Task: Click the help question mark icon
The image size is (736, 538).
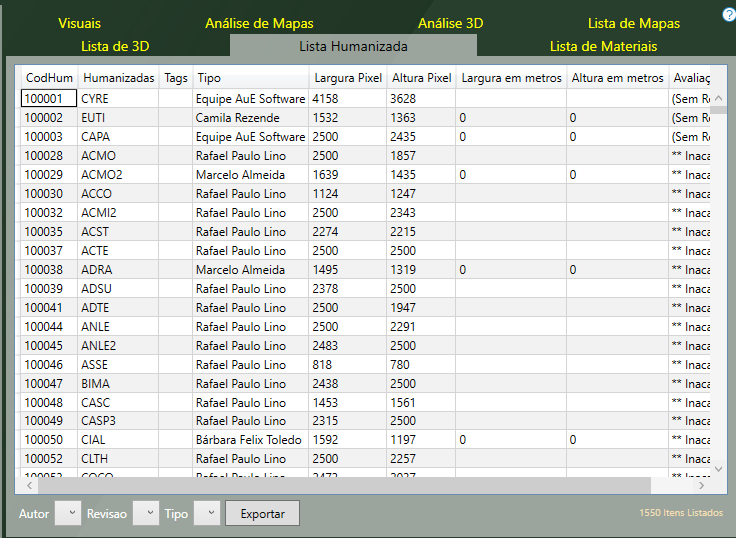Action: [729, 14]
